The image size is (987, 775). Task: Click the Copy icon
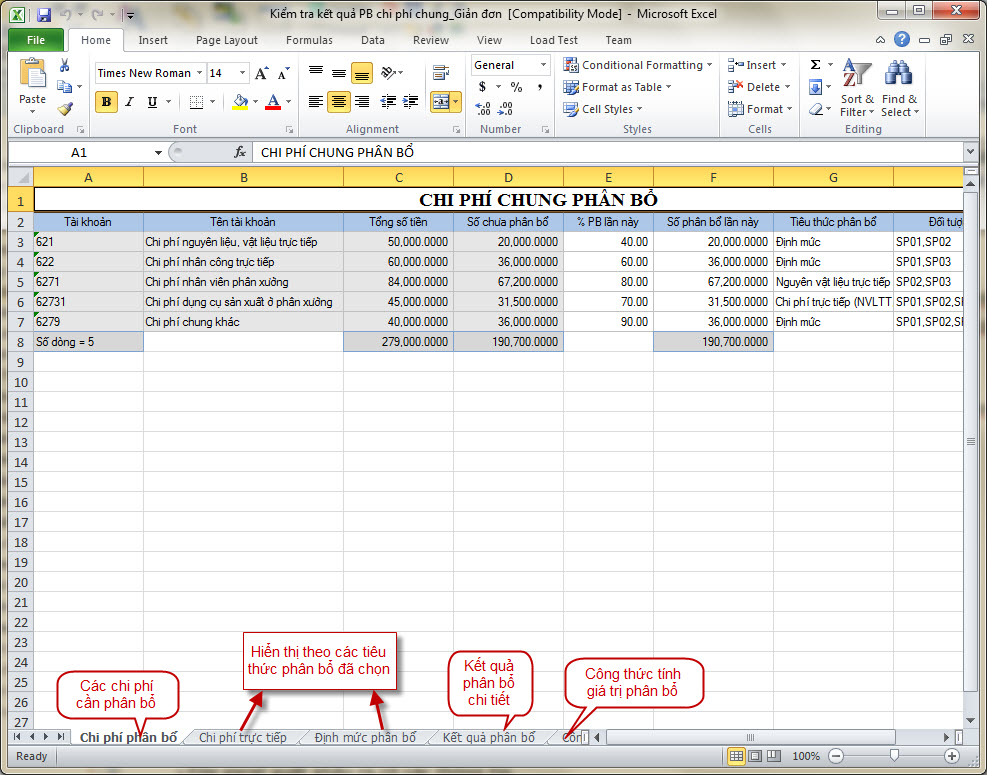tap(64, 86)
